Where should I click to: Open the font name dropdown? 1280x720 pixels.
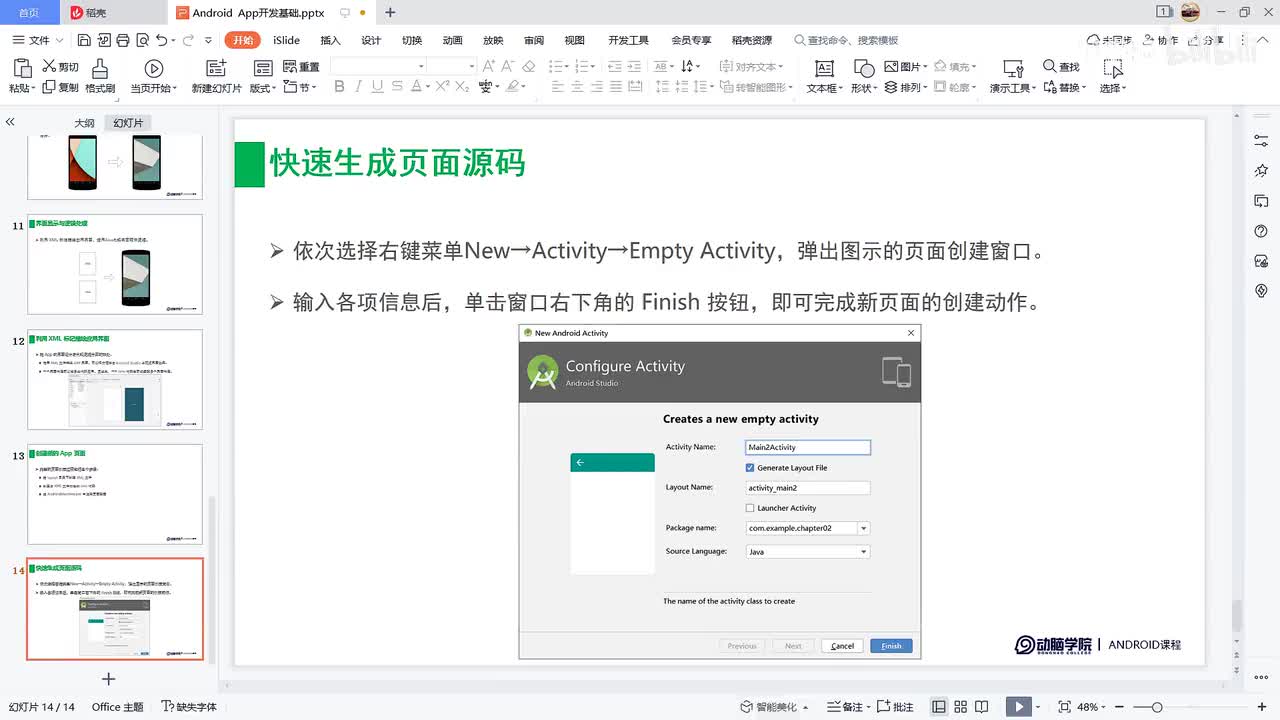click(x=422, y=66)
